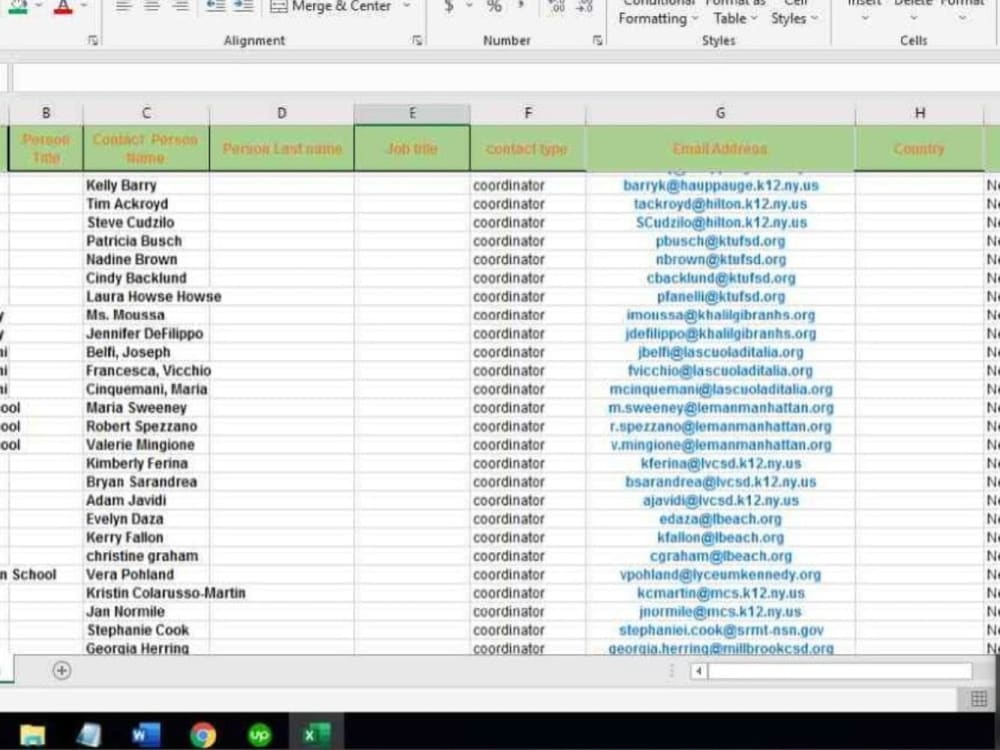Select column E header

tap(412, 114)
